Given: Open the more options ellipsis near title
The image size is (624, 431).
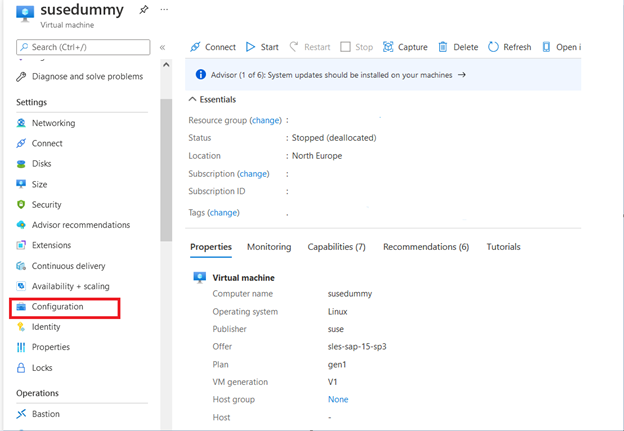Looking at the screenshot, I should pos(164,10).
